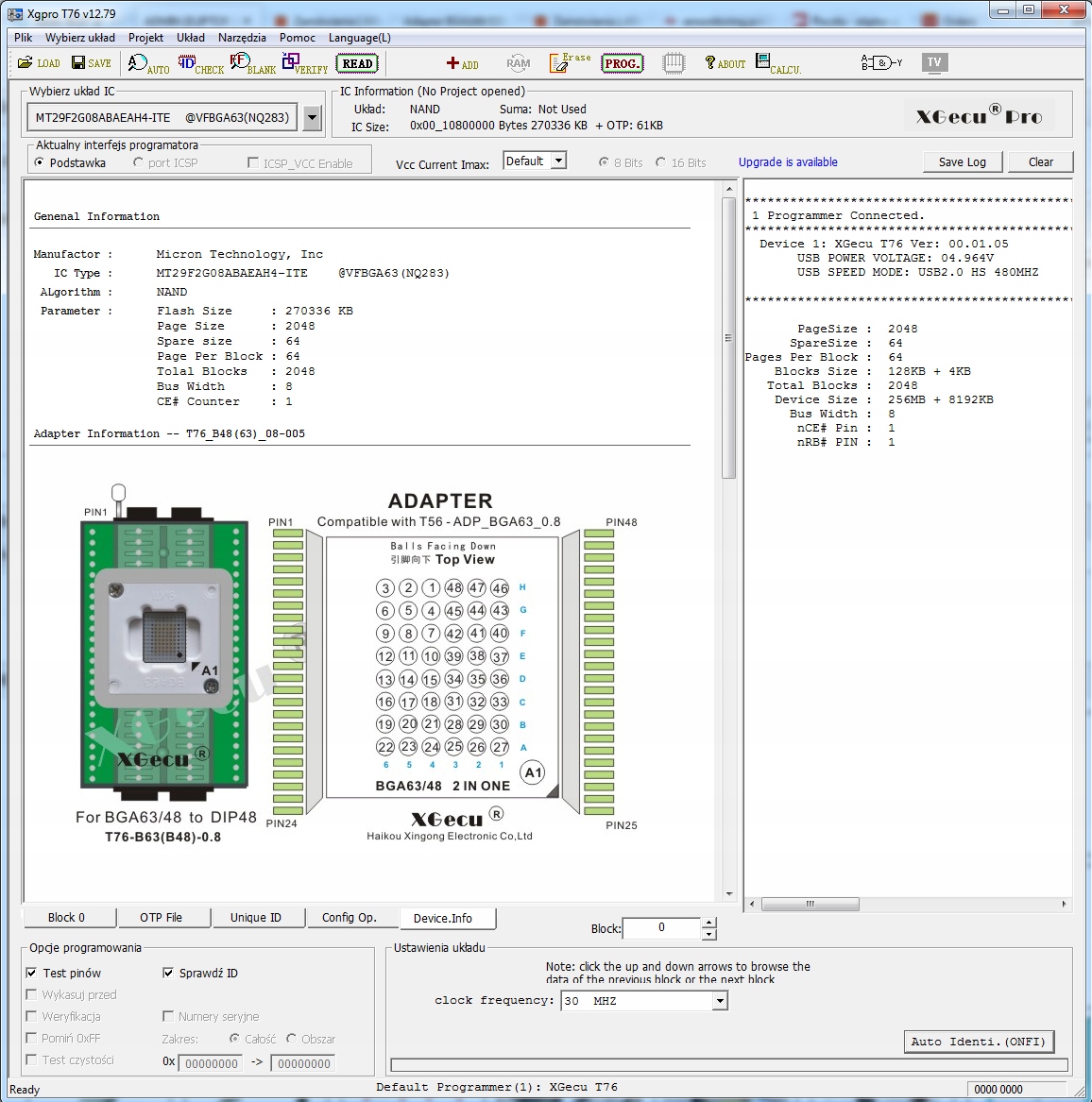Select the port ICSP radio button
The height and width of the screenshot is (1102, 1092).
coord(139,162)
